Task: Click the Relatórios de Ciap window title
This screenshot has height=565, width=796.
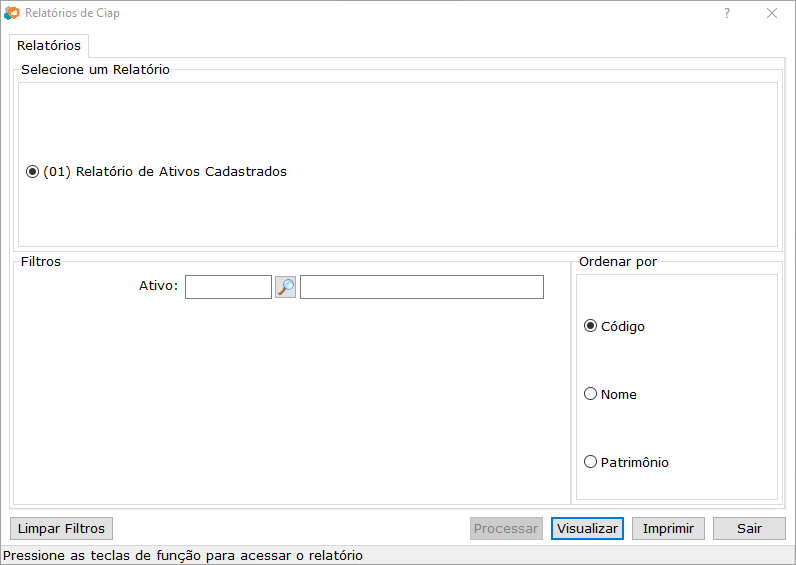Action: [x=72, y=13]
